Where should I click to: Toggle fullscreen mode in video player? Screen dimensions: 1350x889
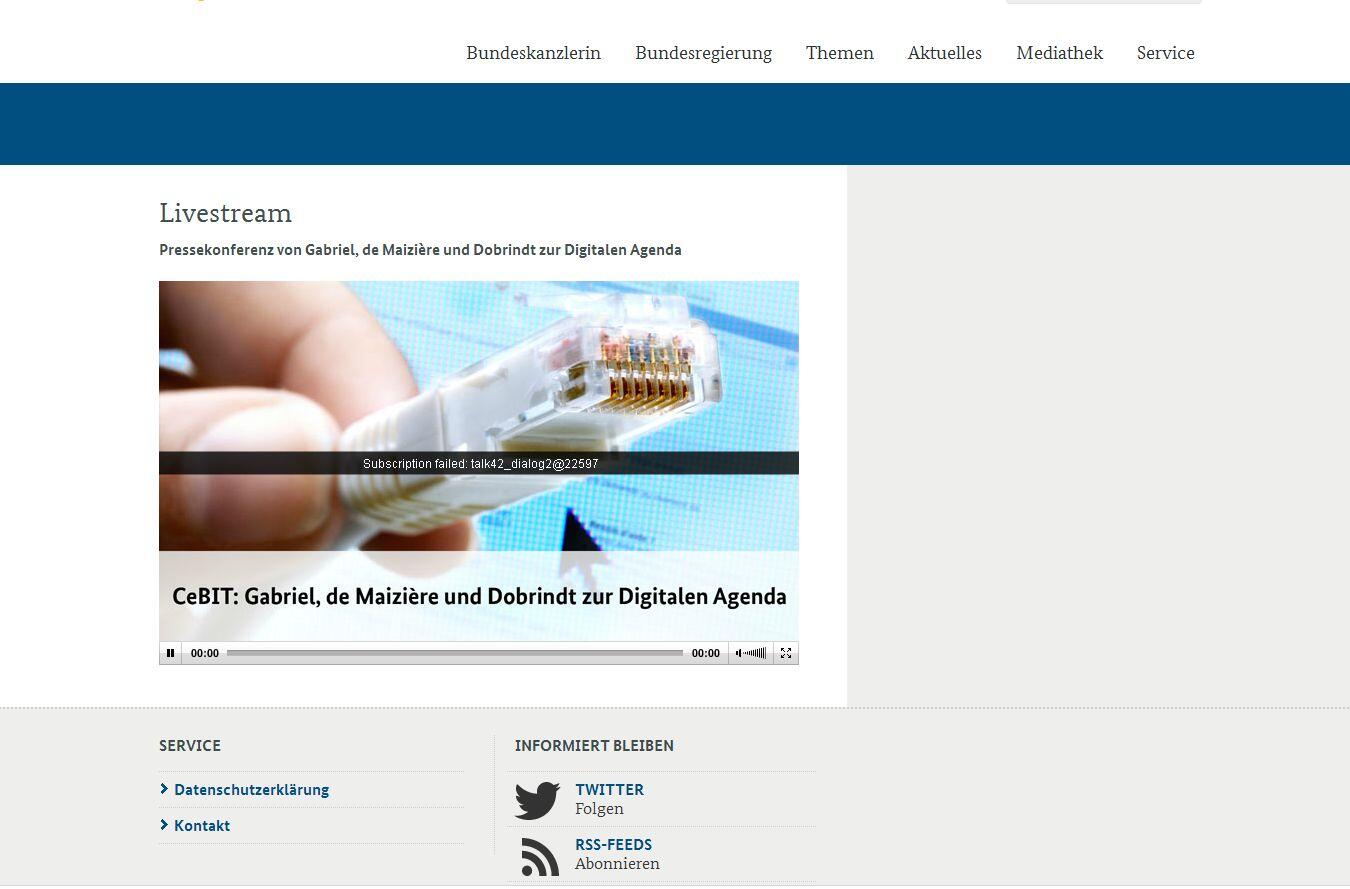point(786,653)
